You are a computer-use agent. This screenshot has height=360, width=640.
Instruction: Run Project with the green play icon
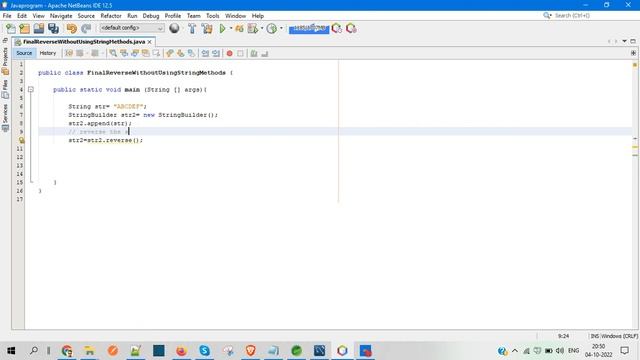222,28
